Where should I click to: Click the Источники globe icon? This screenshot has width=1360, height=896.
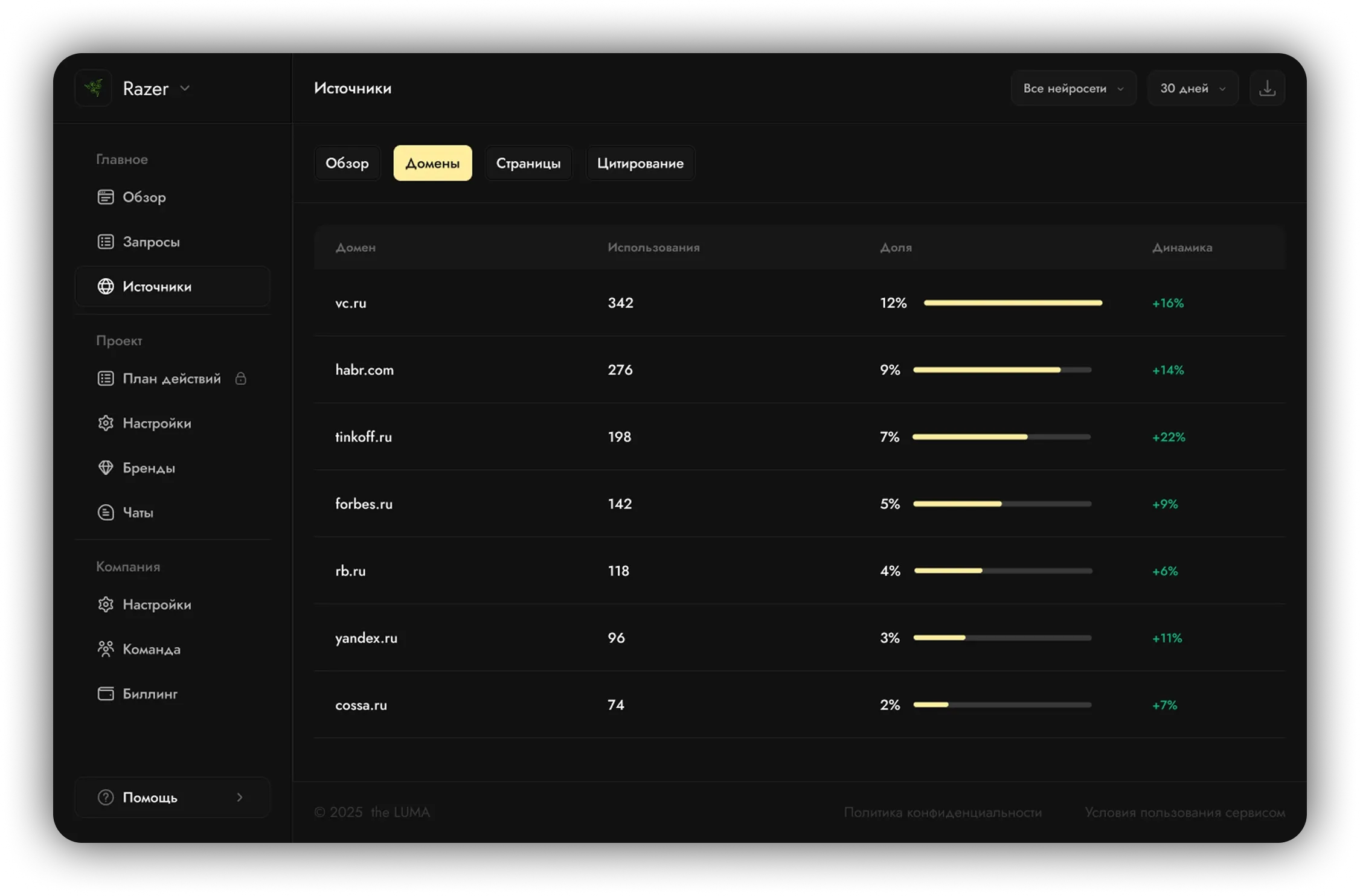coord(106,286)
